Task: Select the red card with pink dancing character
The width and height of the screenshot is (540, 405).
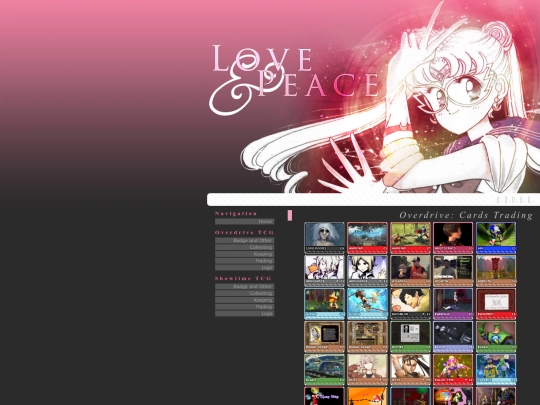Action: [x=453, y=370]
